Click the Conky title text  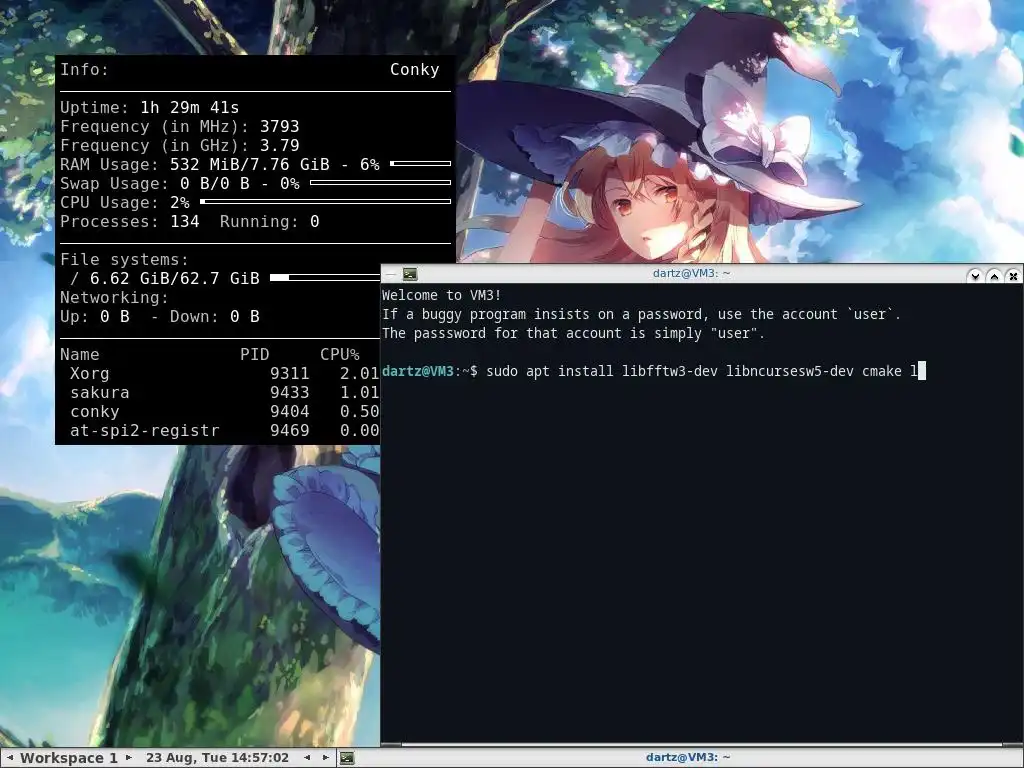click(415, 70)
